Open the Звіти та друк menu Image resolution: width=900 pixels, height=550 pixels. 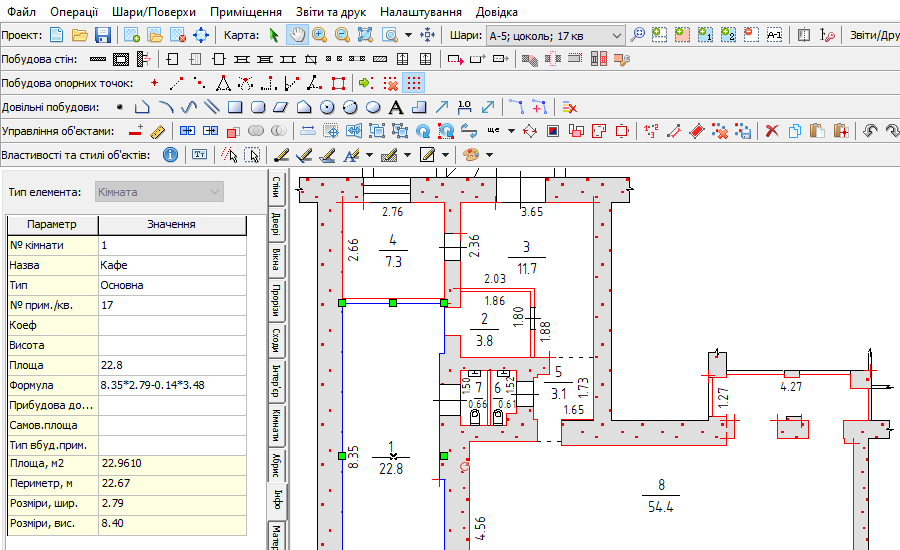[331, 11]
